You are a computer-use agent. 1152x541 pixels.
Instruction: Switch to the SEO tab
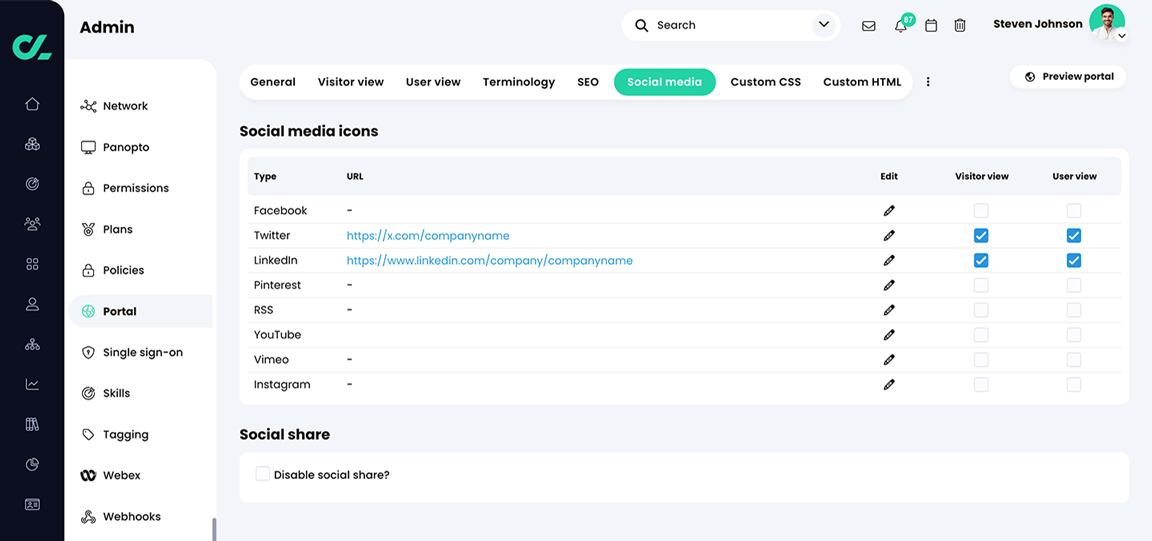[x=588, y=82]
